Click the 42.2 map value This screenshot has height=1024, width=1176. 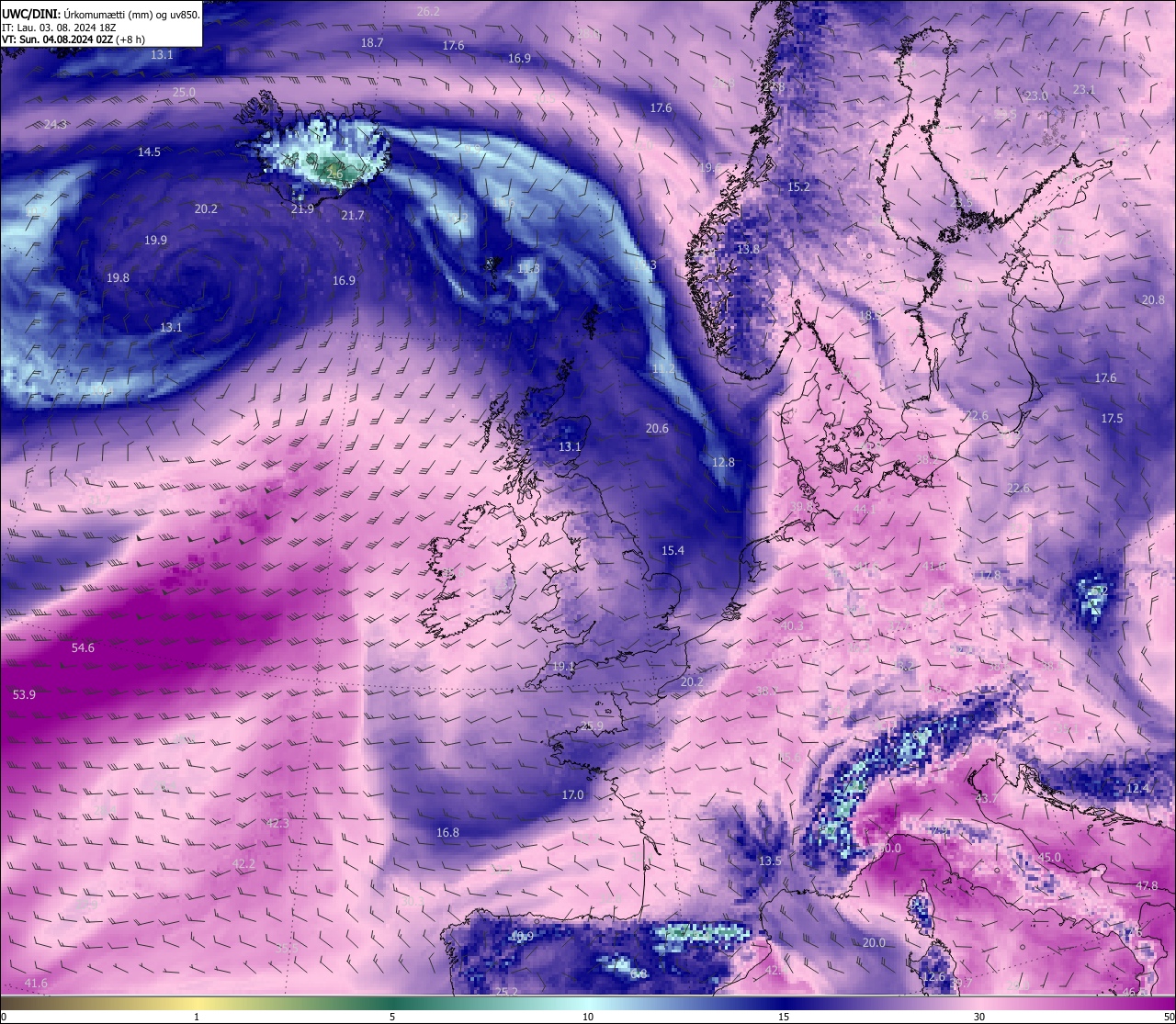click(x=243, y=863)
